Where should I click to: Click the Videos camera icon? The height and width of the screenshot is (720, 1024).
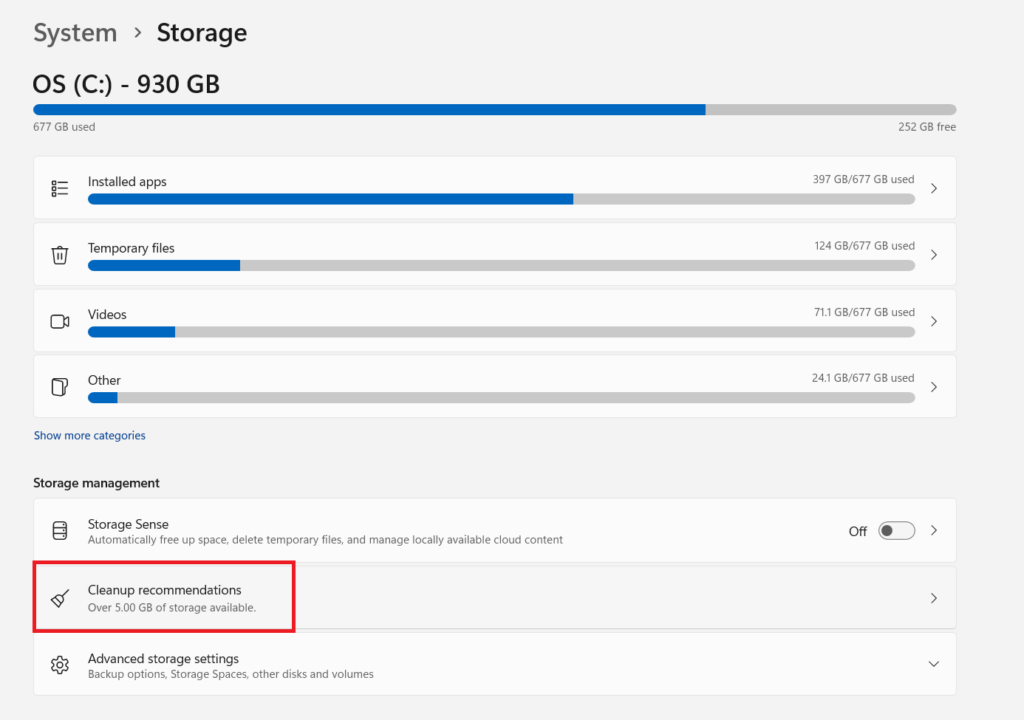(x=60, y=320)
